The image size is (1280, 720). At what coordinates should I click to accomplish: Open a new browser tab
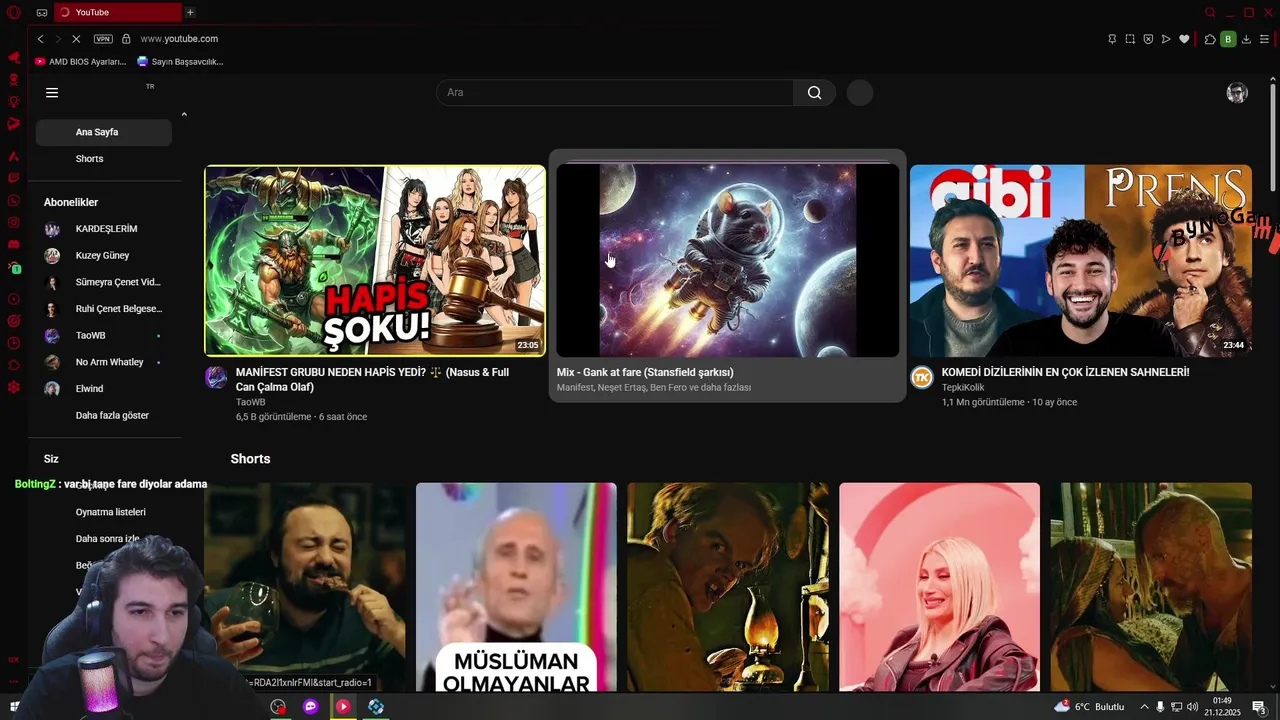[190, 12]
